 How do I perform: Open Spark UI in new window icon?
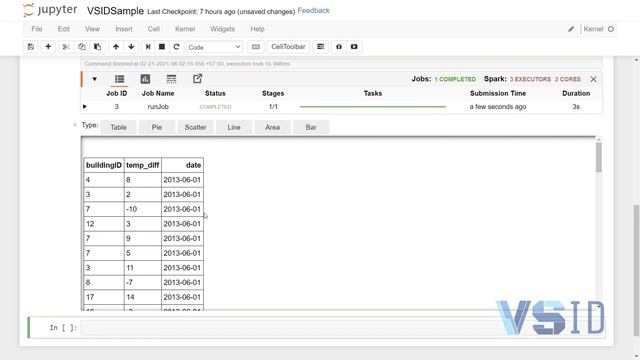198,79
